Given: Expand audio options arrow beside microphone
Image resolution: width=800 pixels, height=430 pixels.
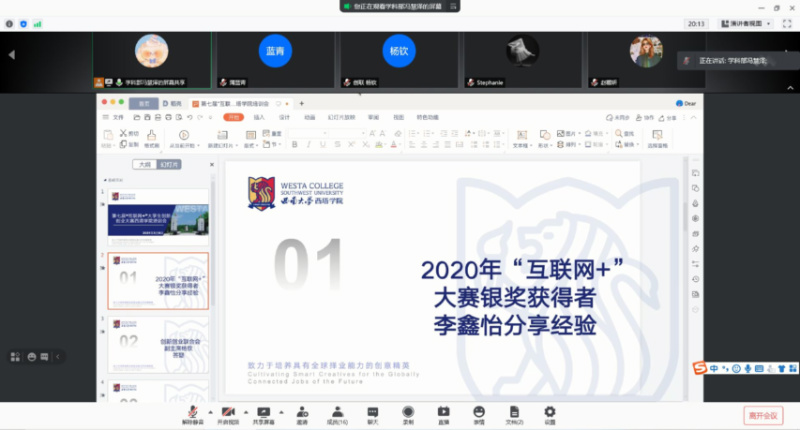Looking at the screenshot, I should [210, 412].
